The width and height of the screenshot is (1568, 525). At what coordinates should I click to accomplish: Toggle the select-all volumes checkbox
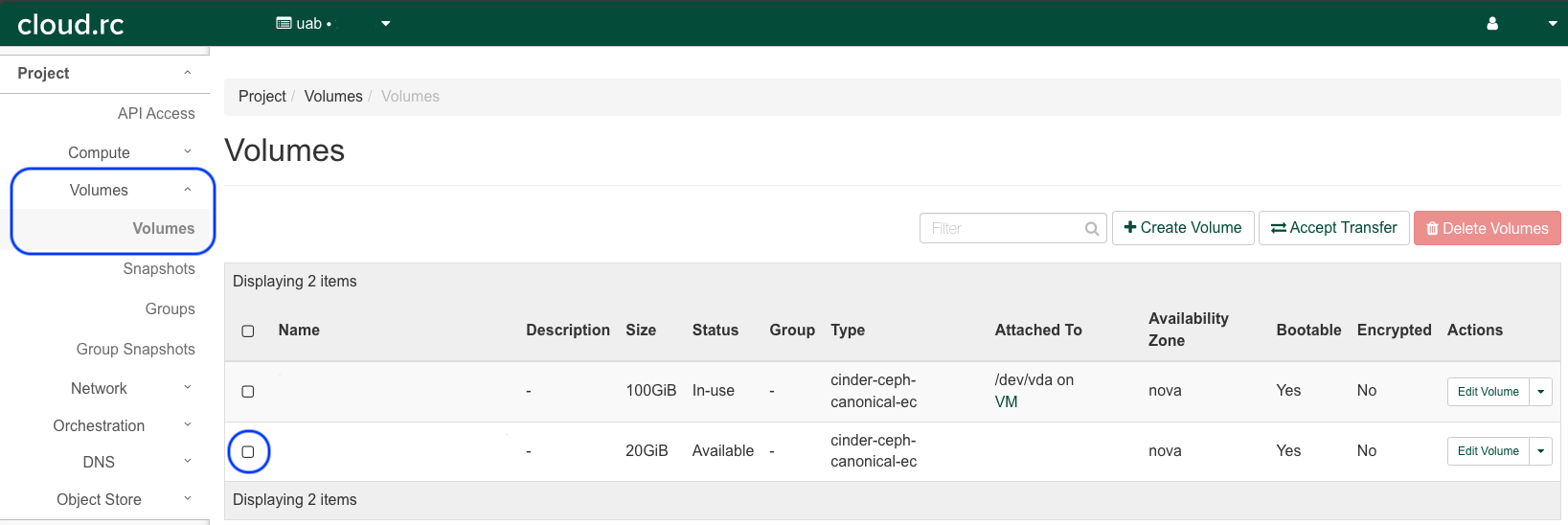coord(248,331)
